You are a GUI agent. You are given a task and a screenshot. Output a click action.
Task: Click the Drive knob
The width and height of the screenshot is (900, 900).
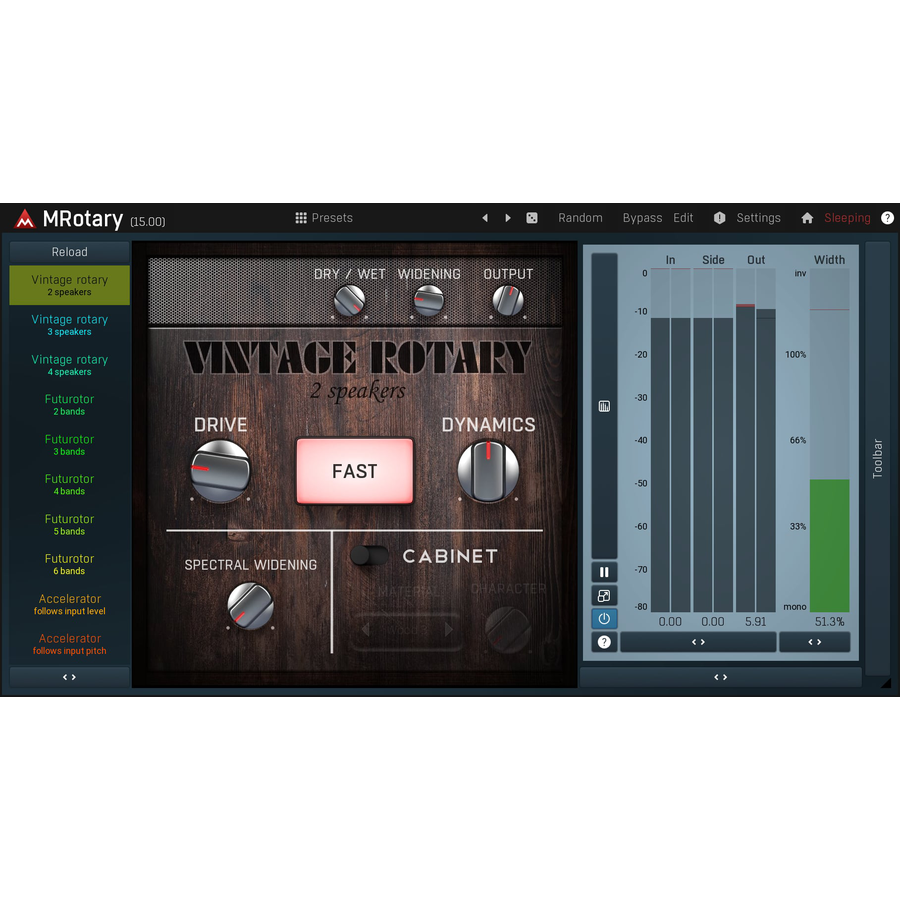tap(220, 471)
